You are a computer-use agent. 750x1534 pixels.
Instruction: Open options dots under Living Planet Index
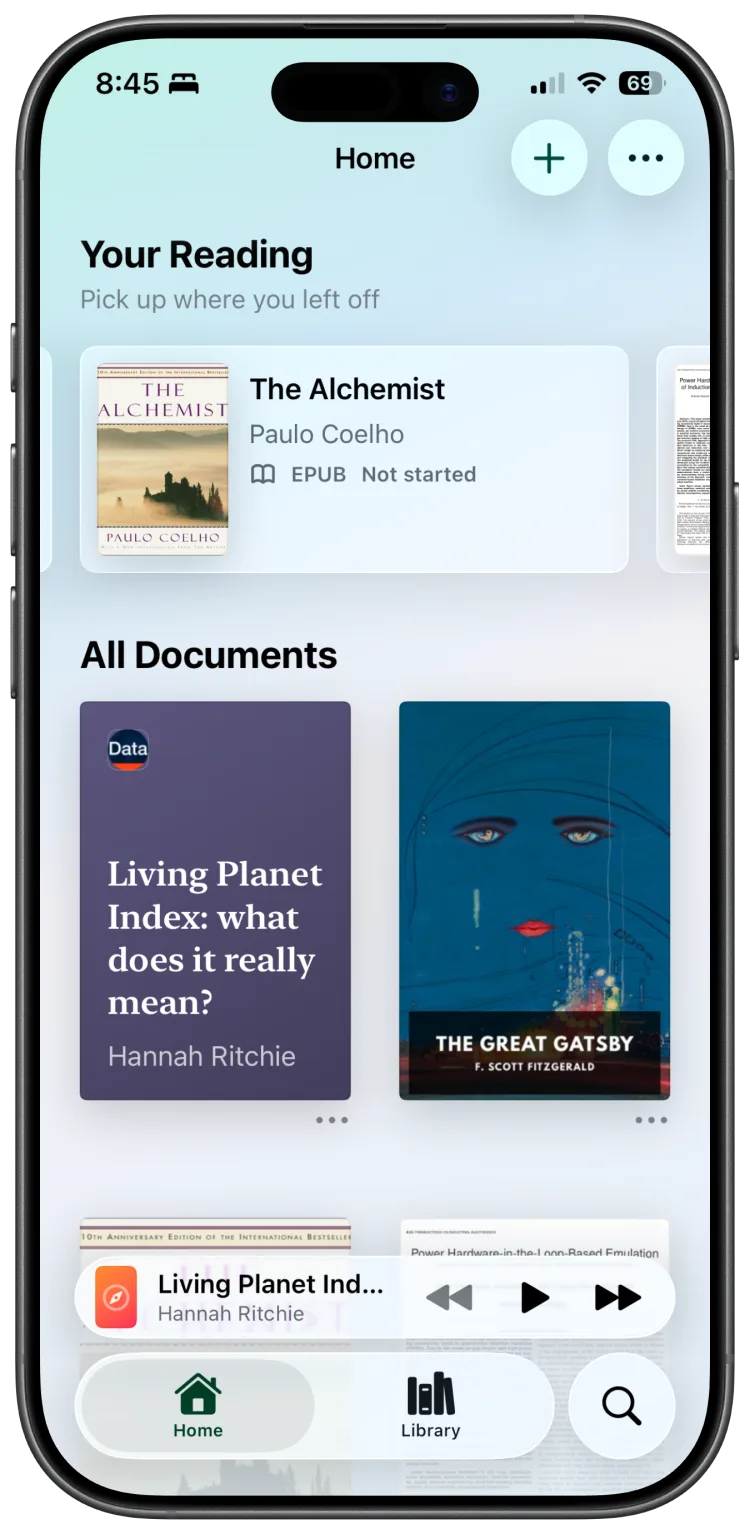pyautogui.click(x=332, y=1120)
